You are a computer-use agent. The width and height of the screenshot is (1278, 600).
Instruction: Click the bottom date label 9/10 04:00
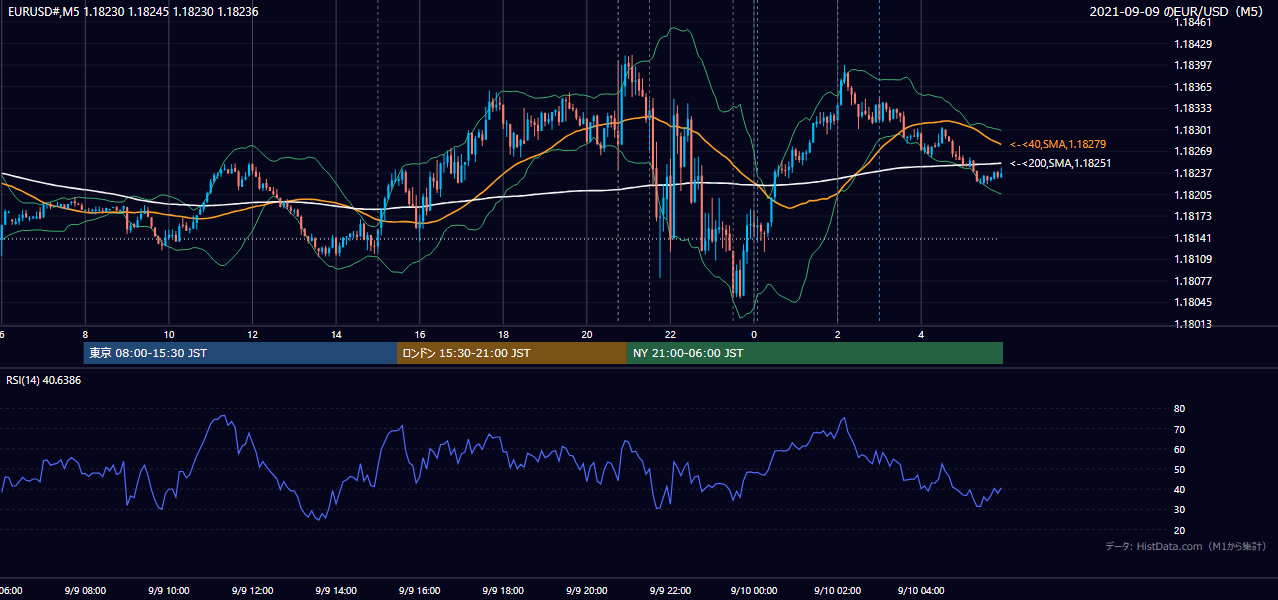point(921,591)
